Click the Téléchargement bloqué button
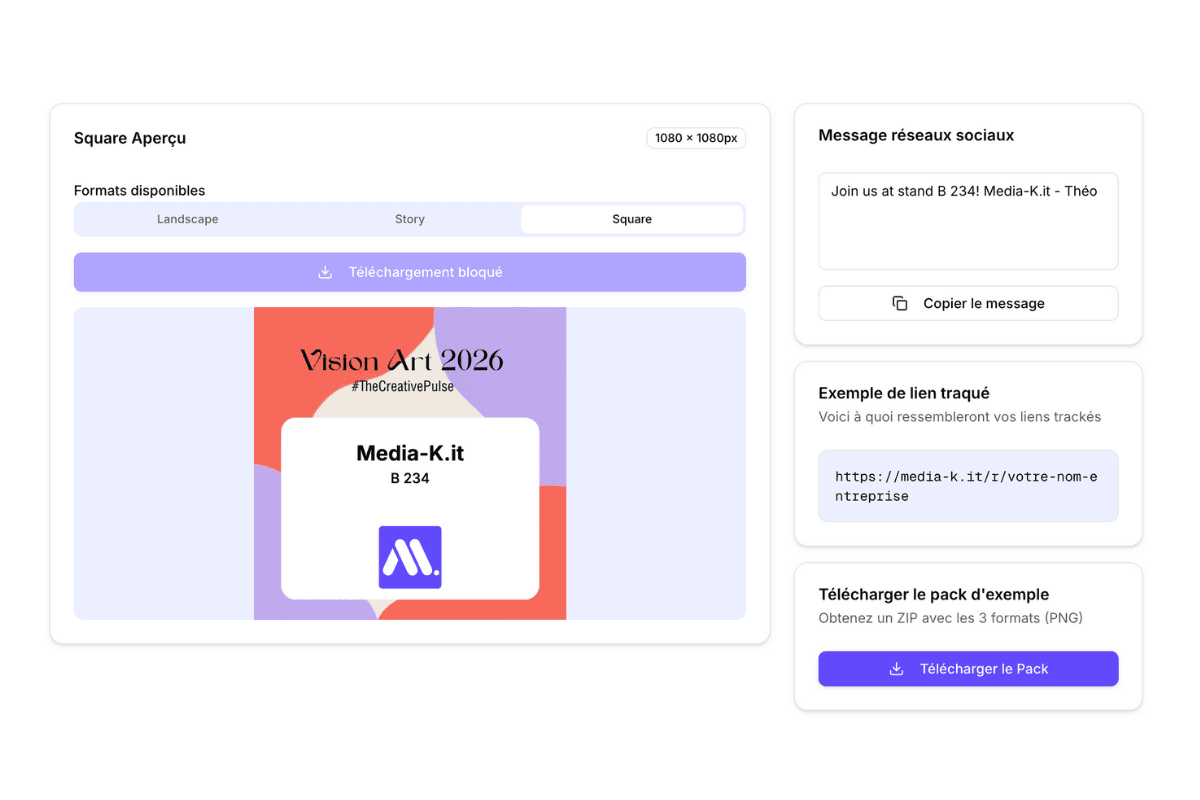 [409, 271]
